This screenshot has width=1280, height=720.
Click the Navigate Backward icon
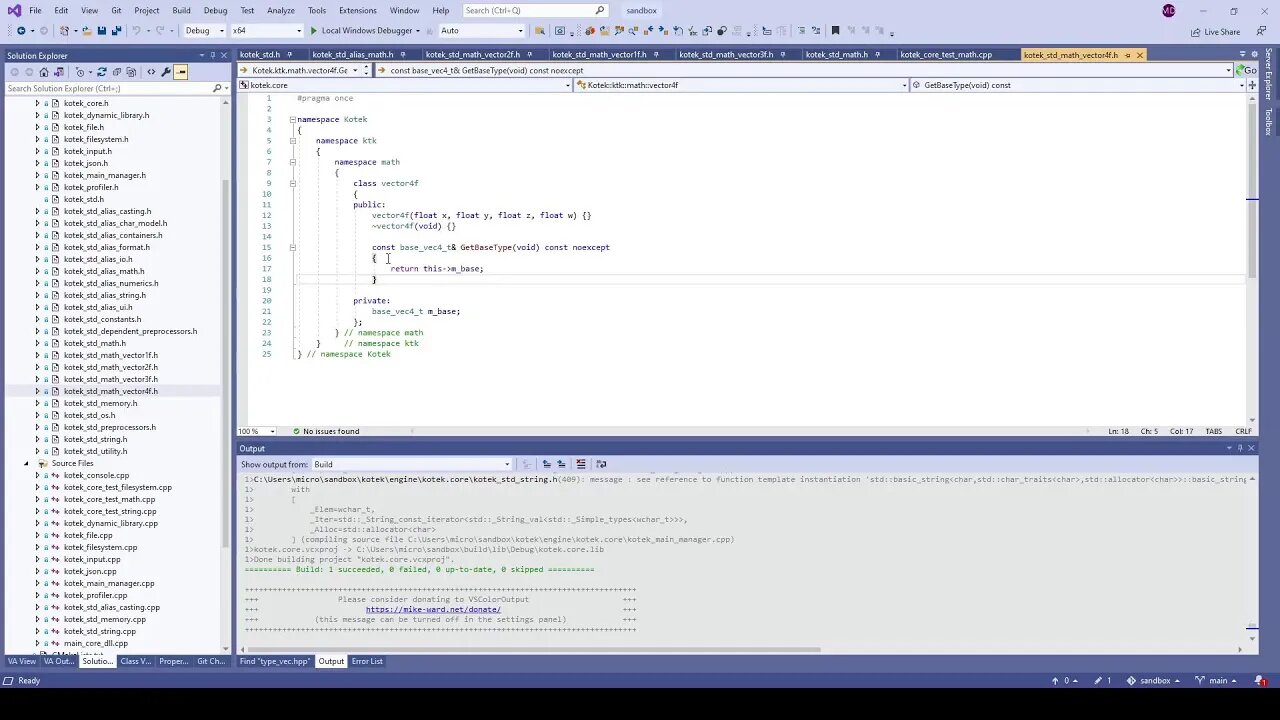pyautogui.click(x=21, y=31)
